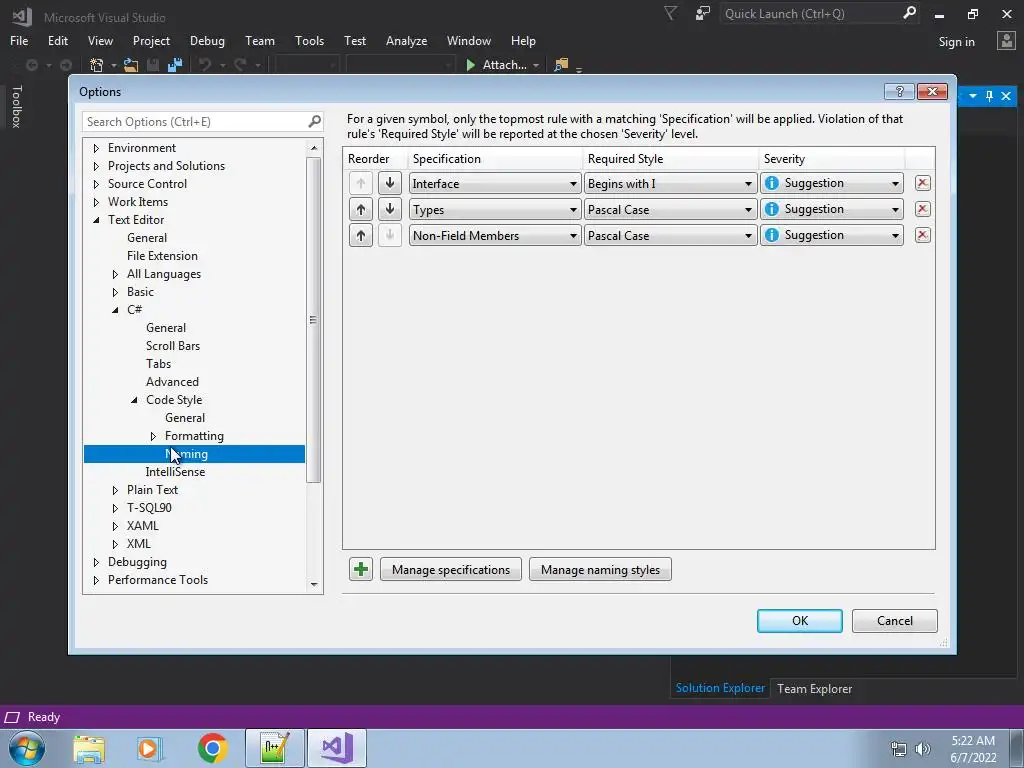Focus the Quick Launch search box
Screen dimensions: 1024x768
811,13
